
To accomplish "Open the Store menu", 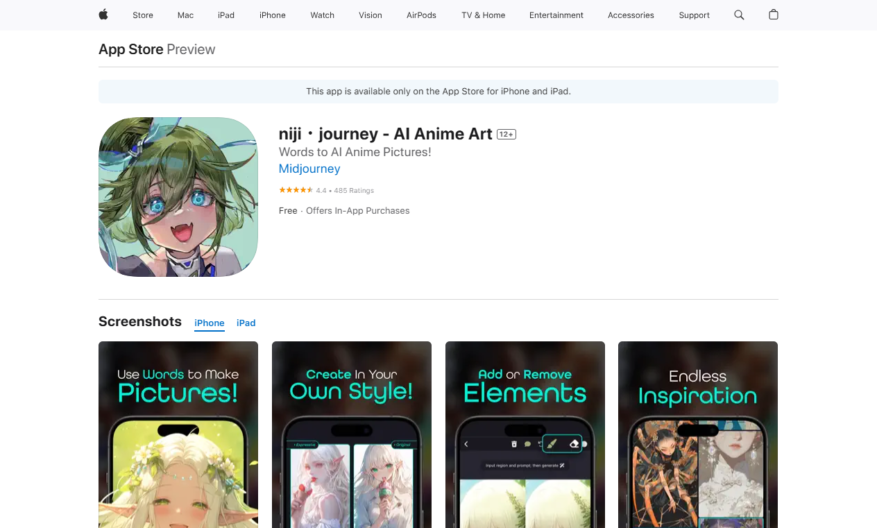I will (x=143, y=15).
